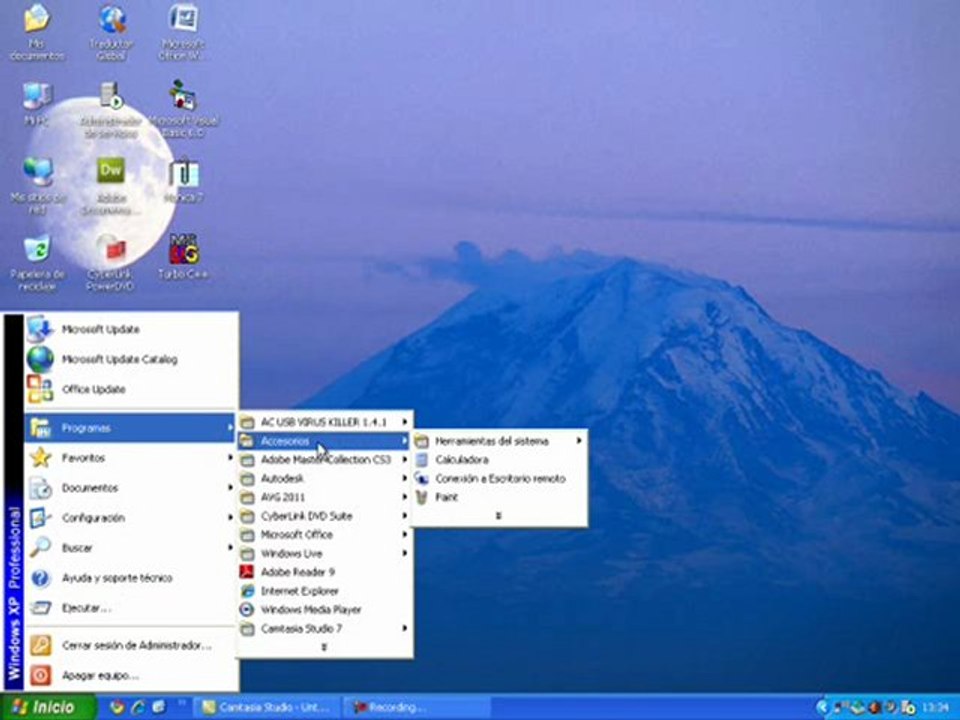
Task: Expand Adobe Master Collection CS3 folder
Action: tap(324, 459)
